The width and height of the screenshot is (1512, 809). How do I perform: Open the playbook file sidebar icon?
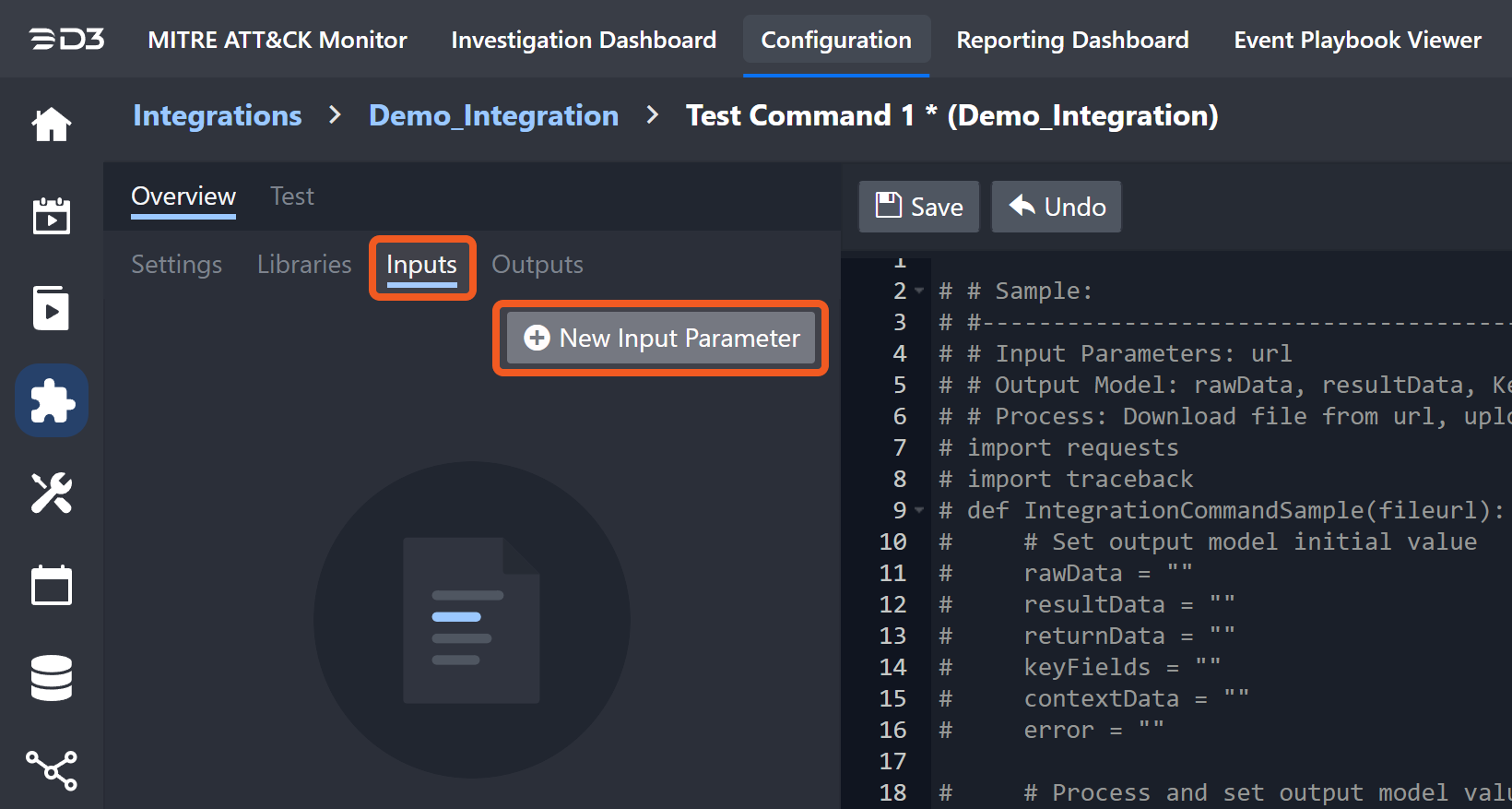coord(52,308)
